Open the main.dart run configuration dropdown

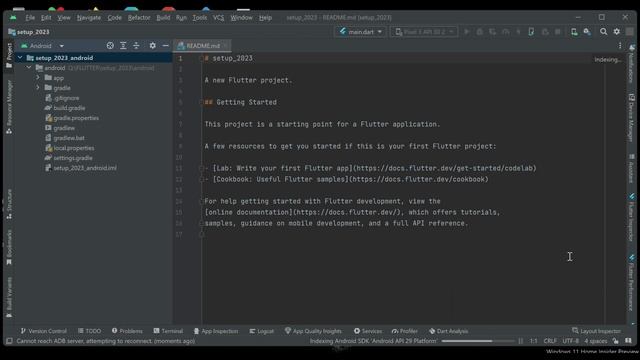360,32
